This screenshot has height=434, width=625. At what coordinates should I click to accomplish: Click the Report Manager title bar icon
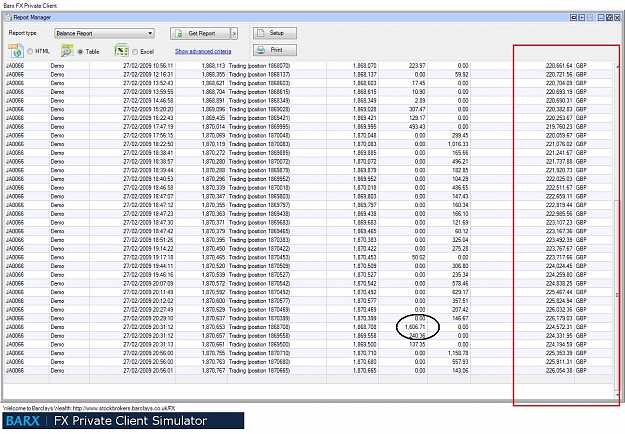(x=8, y=18)
